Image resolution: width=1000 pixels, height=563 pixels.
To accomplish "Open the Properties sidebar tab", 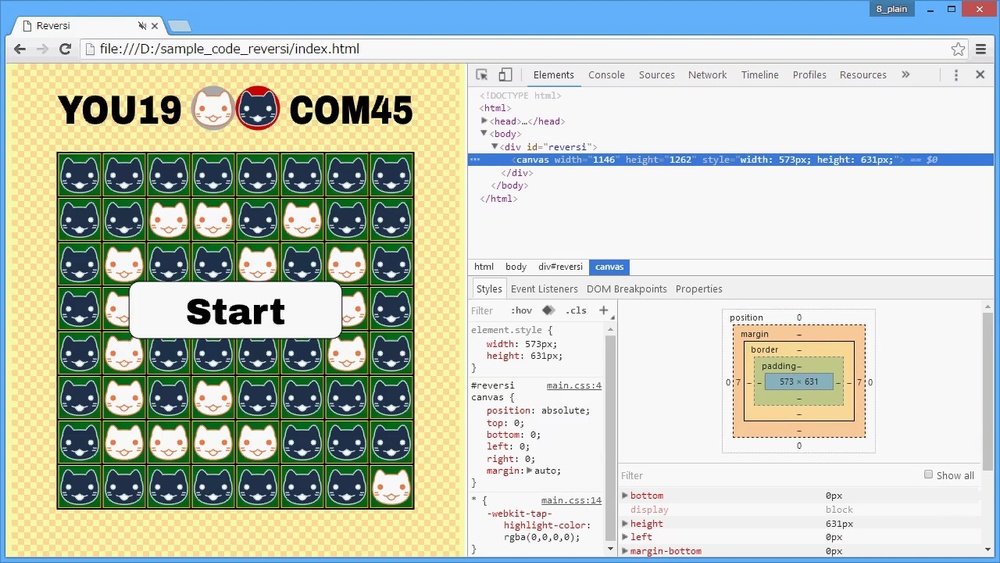I will [699, 289].
